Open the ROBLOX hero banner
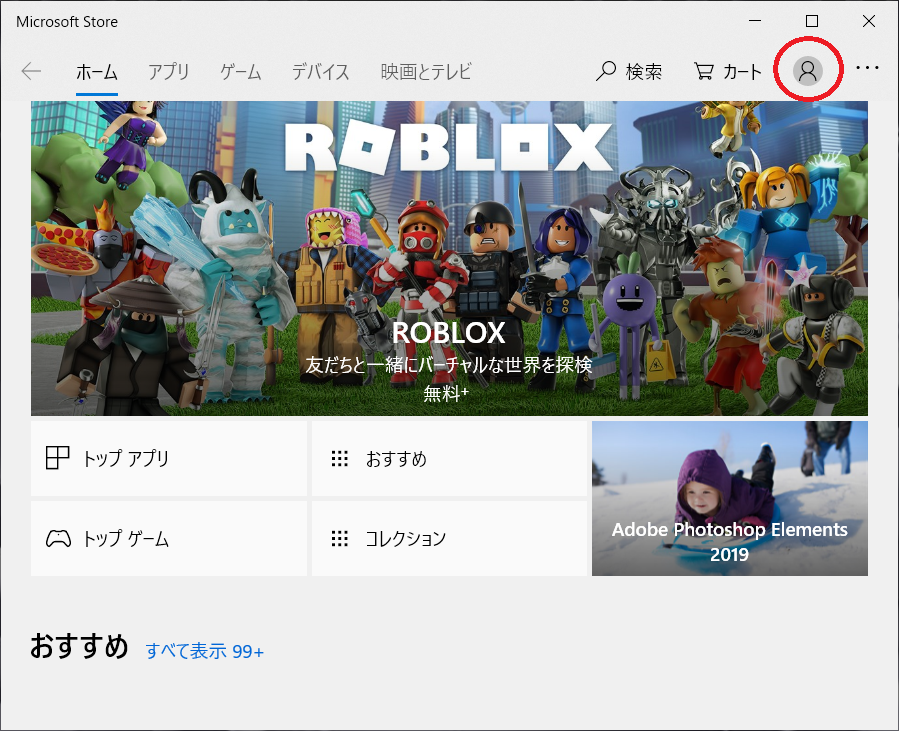The image size is (899, 731). [450, 259]
